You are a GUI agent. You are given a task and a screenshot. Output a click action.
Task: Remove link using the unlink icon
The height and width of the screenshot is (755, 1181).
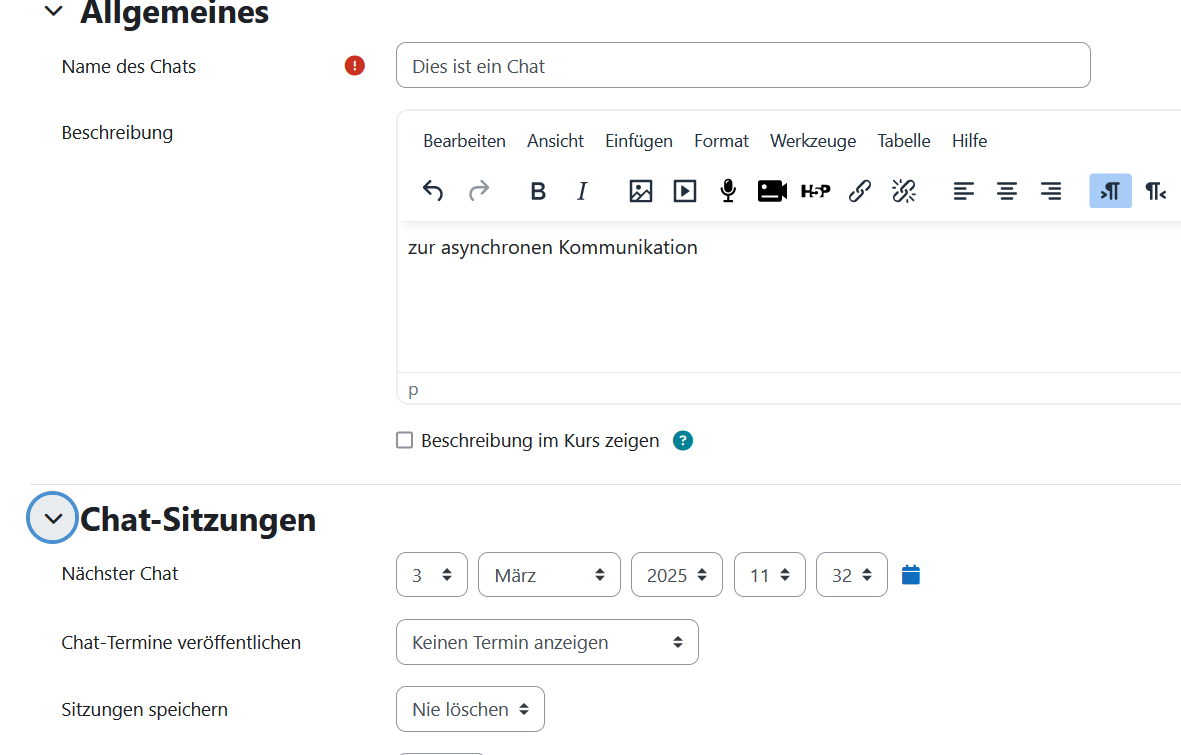click(x=903, y=191)
